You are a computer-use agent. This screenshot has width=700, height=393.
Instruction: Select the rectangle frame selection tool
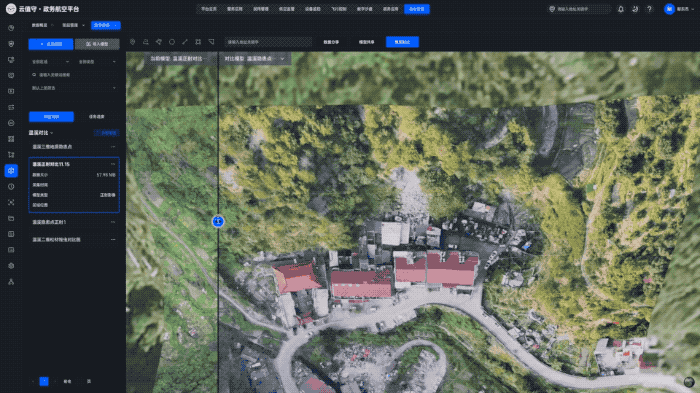click(198, 42)
